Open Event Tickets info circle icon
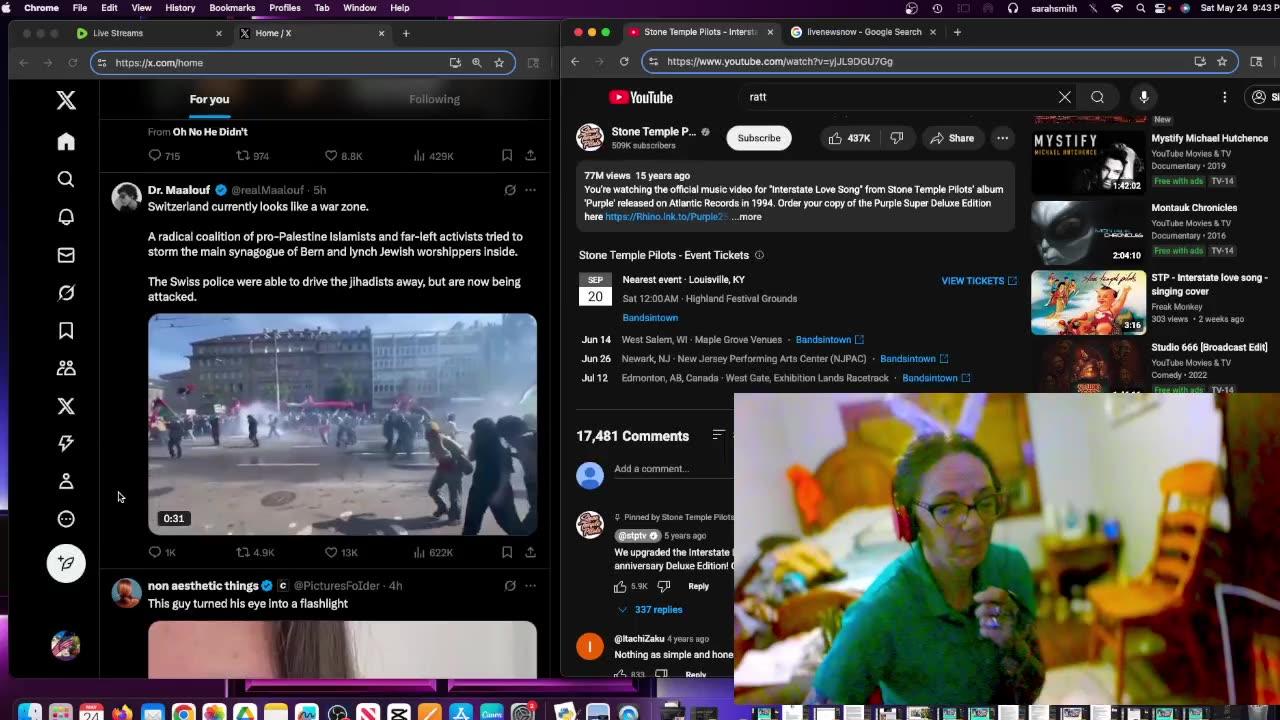Image resolution: width=1280 pixels, height=720 pixels. [759, 255]
